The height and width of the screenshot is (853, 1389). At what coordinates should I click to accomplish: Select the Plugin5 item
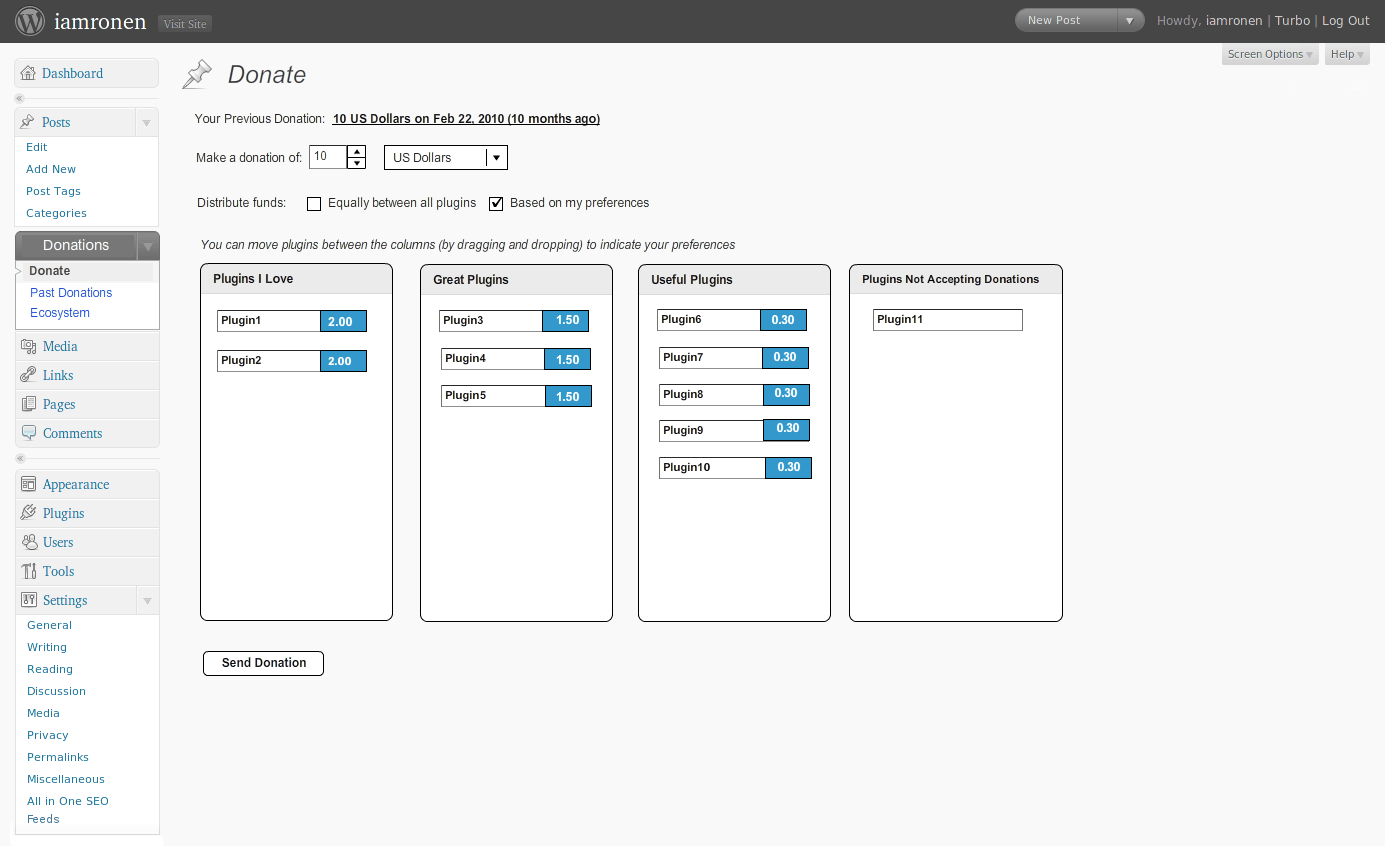point(516,396)
